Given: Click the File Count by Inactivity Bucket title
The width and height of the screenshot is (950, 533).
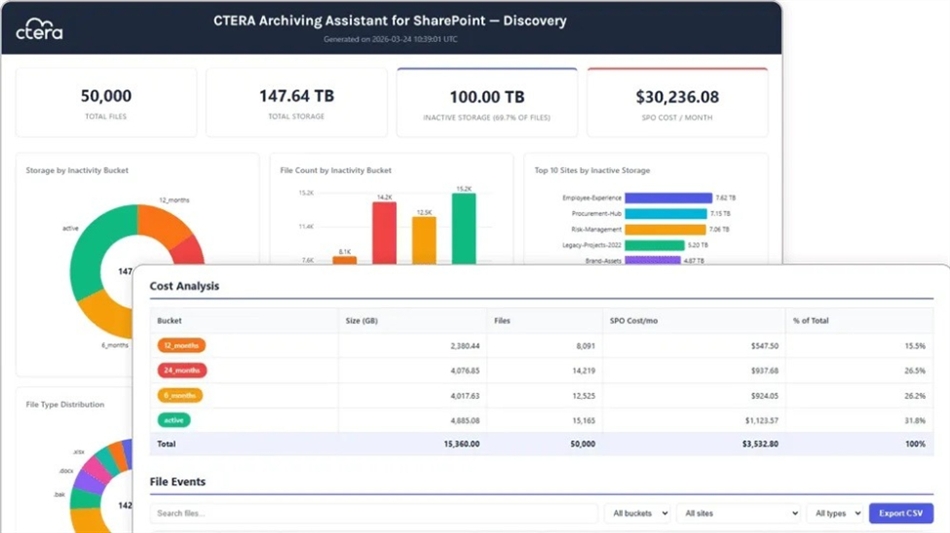Looking at the screenshot, I should coord(336,170).
